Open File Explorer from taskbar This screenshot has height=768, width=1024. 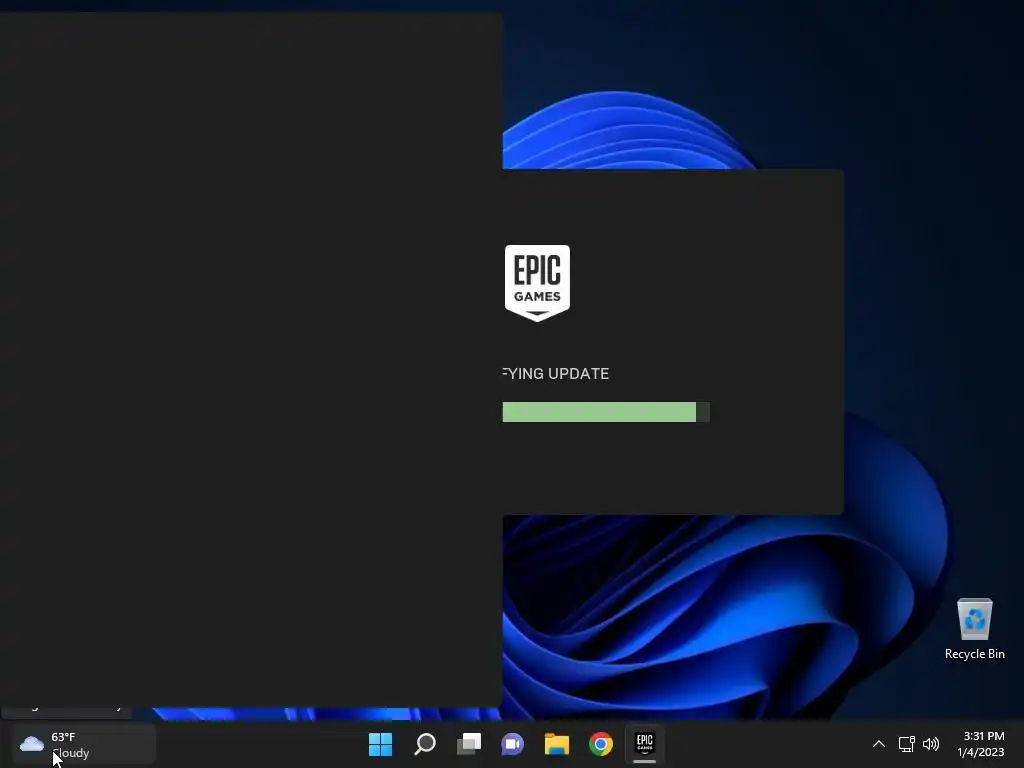point(557,744)
